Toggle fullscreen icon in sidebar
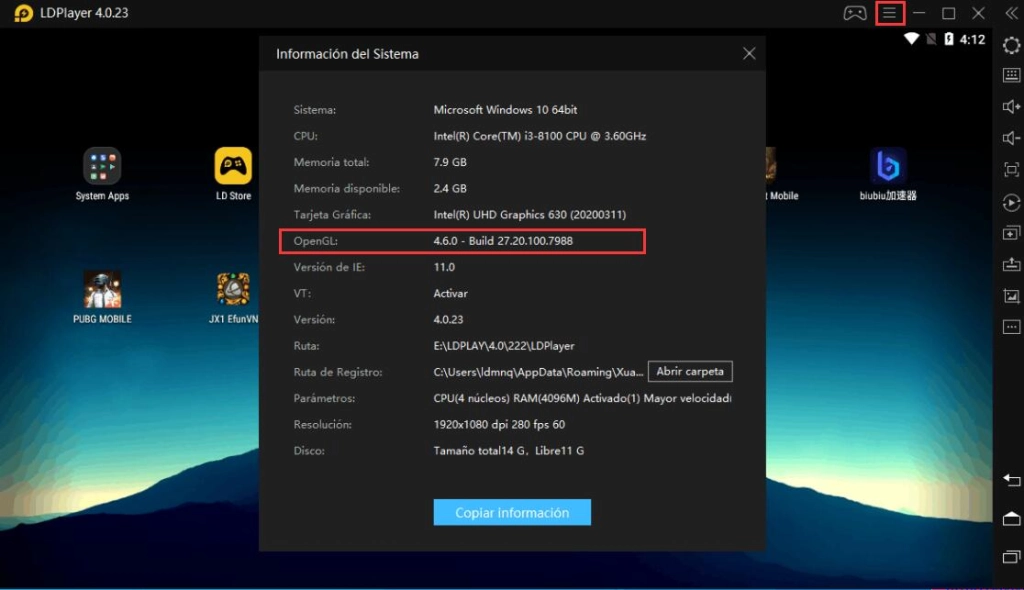1024x590 pixels. [x=1011, y=170]
